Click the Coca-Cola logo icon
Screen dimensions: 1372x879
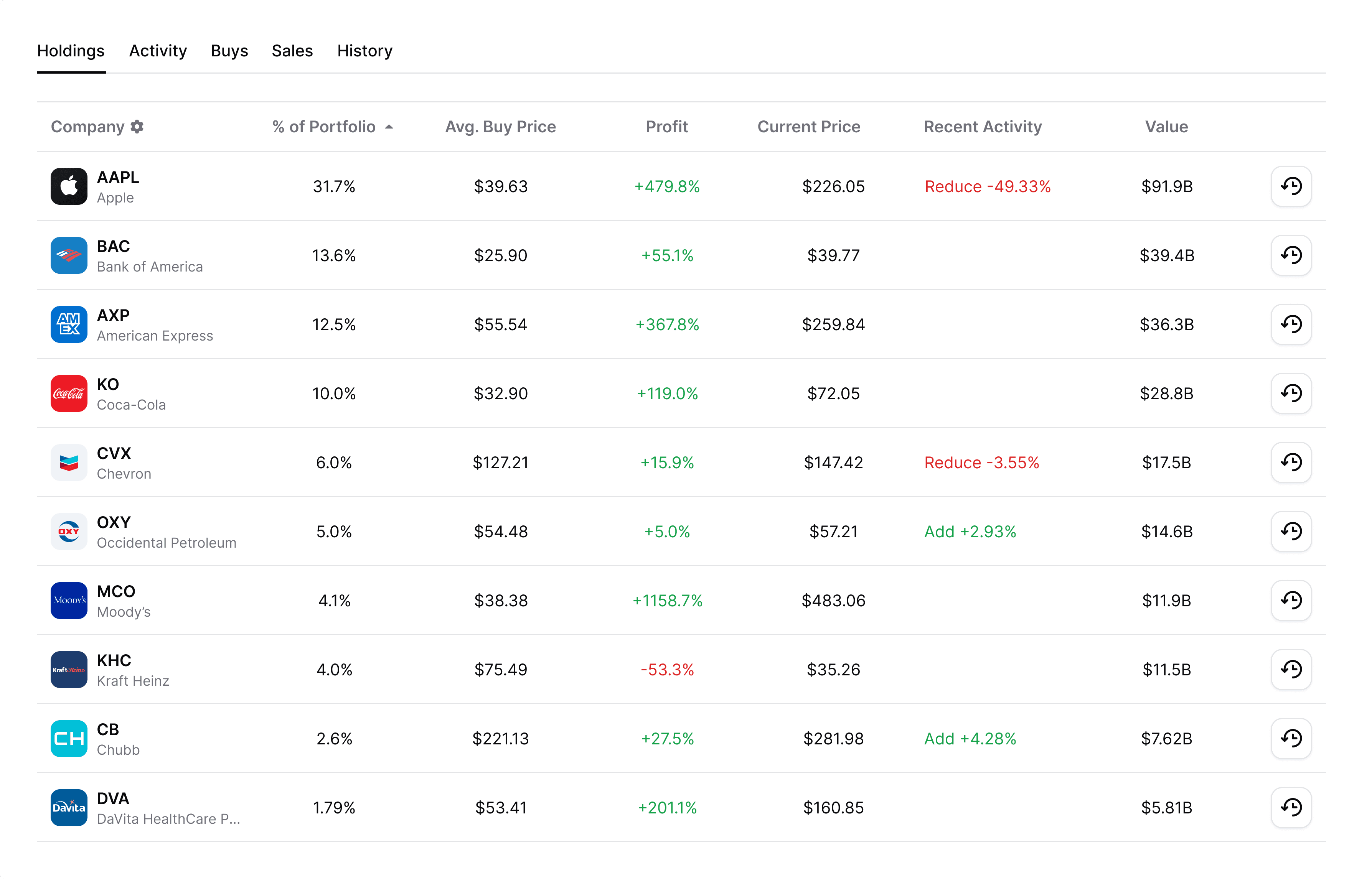[x=69, y=393]
